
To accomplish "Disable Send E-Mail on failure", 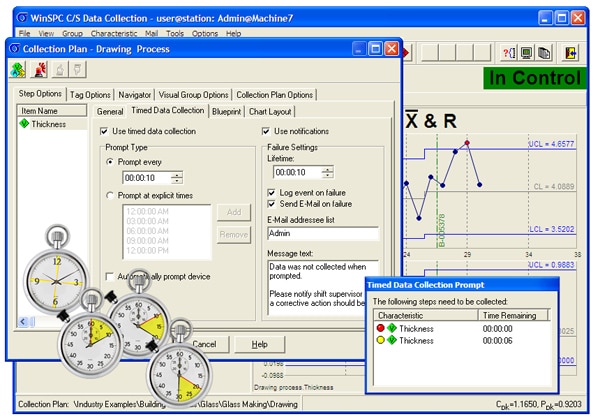I will point(272,204).
